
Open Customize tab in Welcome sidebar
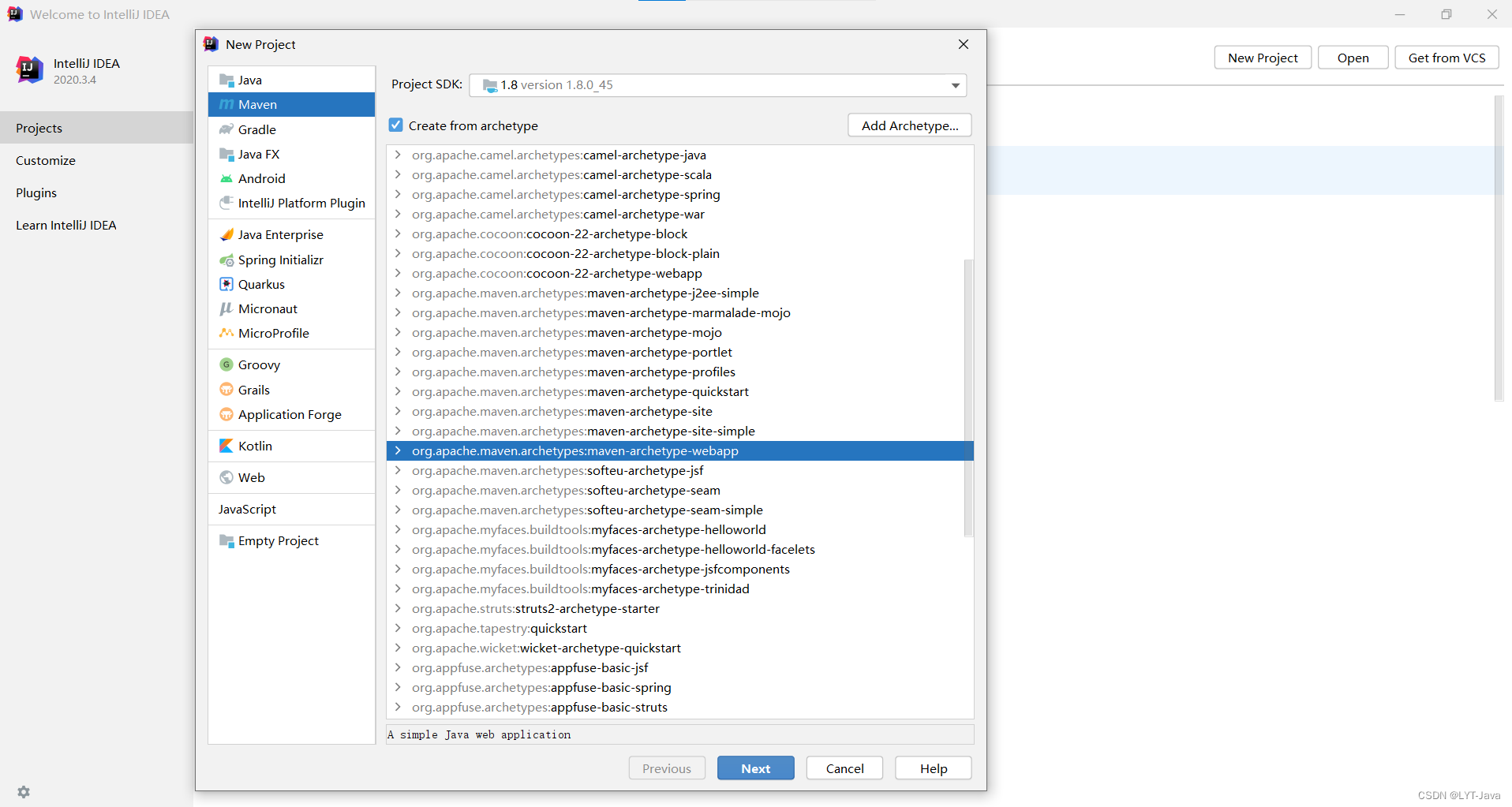96,160
